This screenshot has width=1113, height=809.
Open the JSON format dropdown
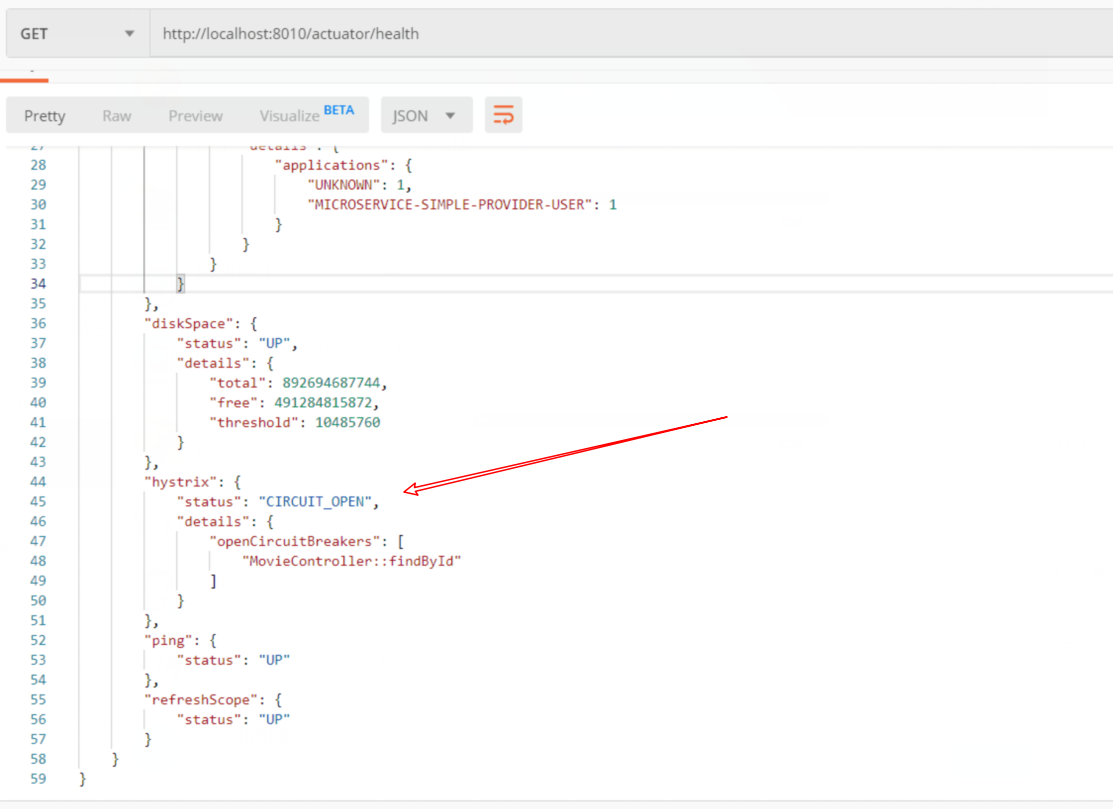[x=426, y=116]
